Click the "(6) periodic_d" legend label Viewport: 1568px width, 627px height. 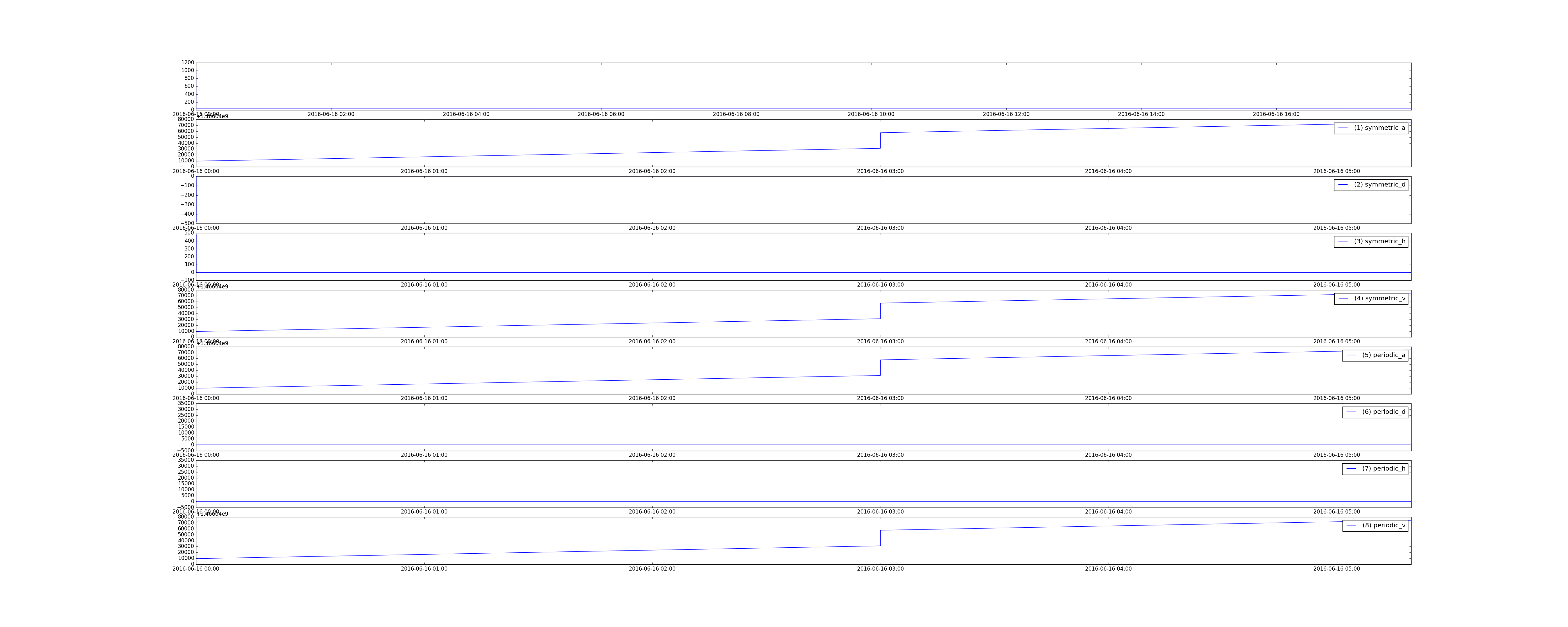click(1384, 412)
